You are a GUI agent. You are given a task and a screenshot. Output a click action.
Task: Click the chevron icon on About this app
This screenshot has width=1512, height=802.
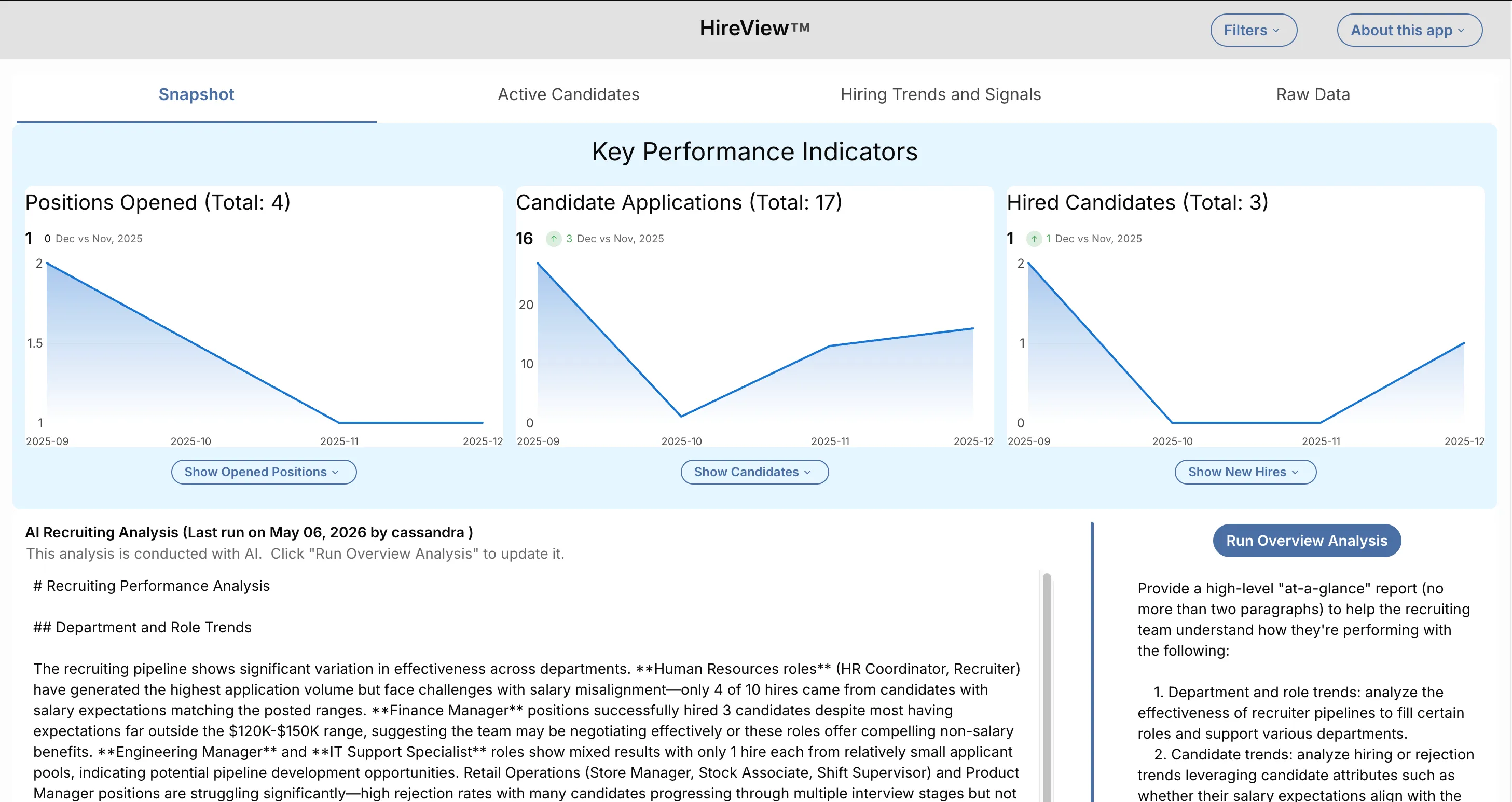point(1461,31)
